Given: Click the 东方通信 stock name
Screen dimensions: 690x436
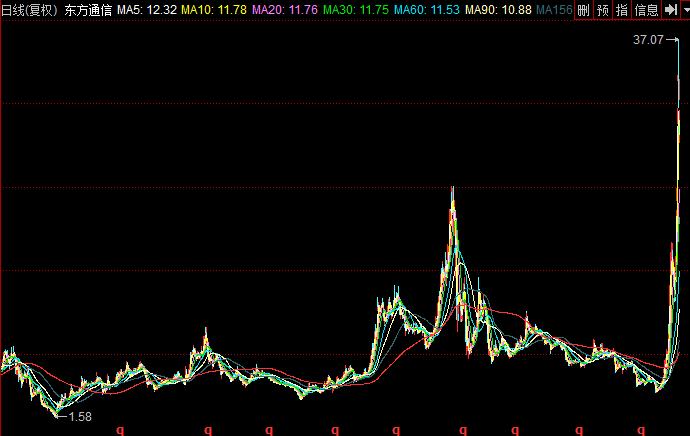Looking at the screenshot, I should click(x=88, y=10).
